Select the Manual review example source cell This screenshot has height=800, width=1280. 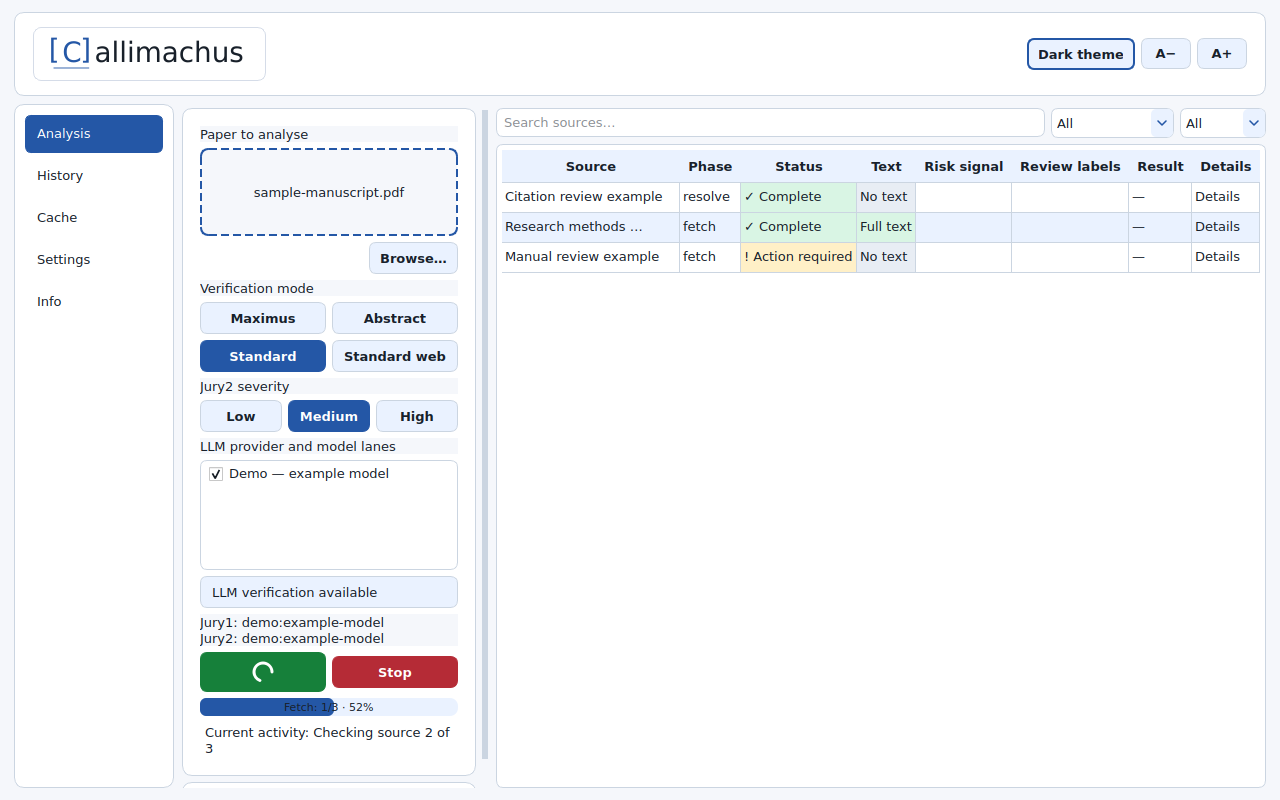click(591, 257)
